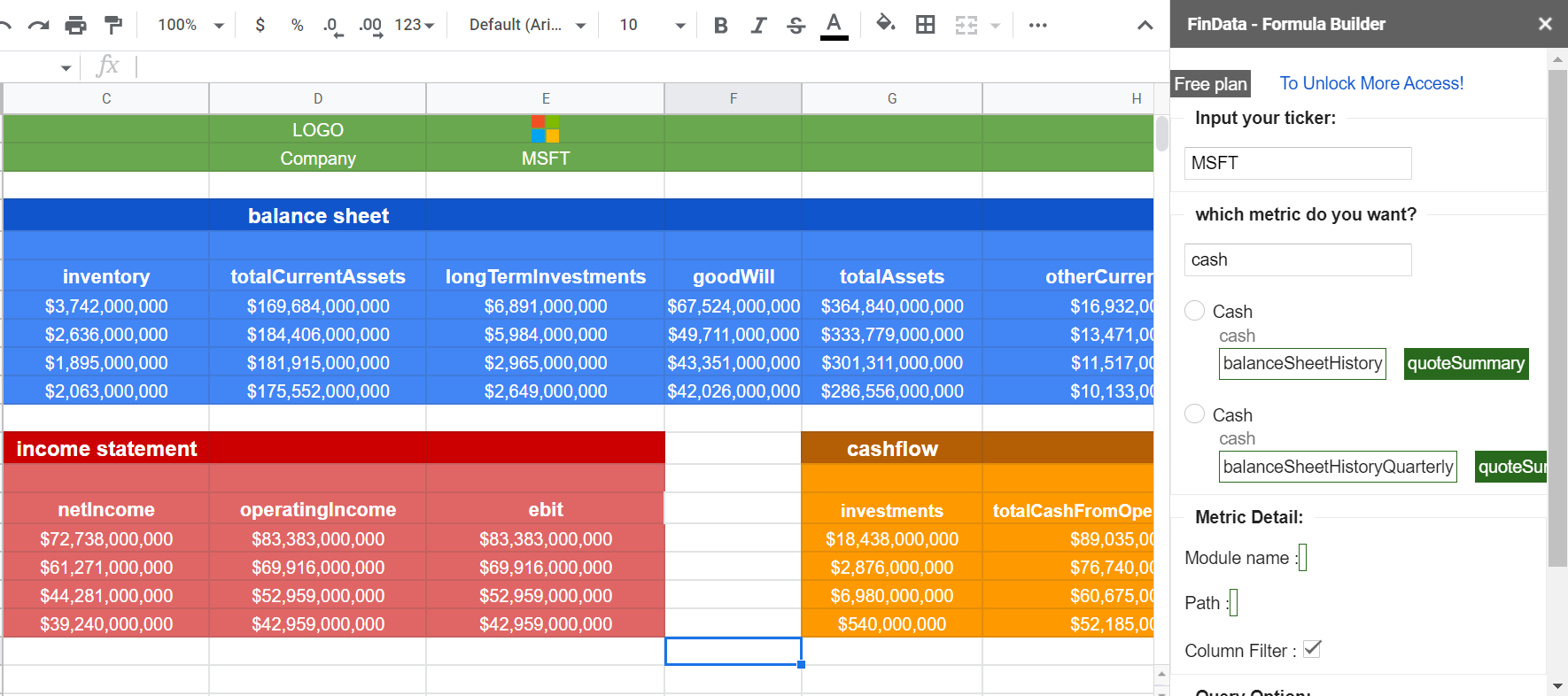Open borders menu icon
1568x696 pixels.
coord(926,25)
